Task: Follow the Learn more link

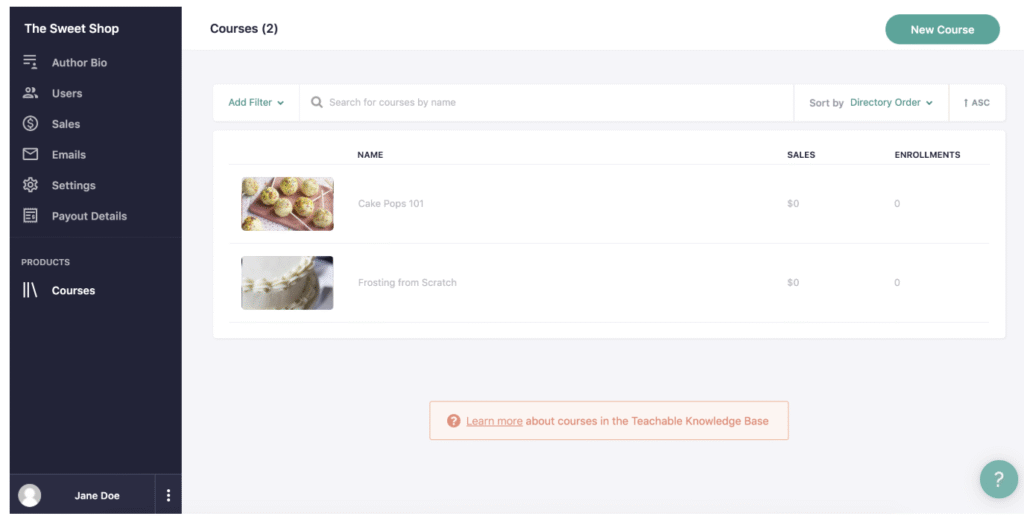Action: point(494,421)
